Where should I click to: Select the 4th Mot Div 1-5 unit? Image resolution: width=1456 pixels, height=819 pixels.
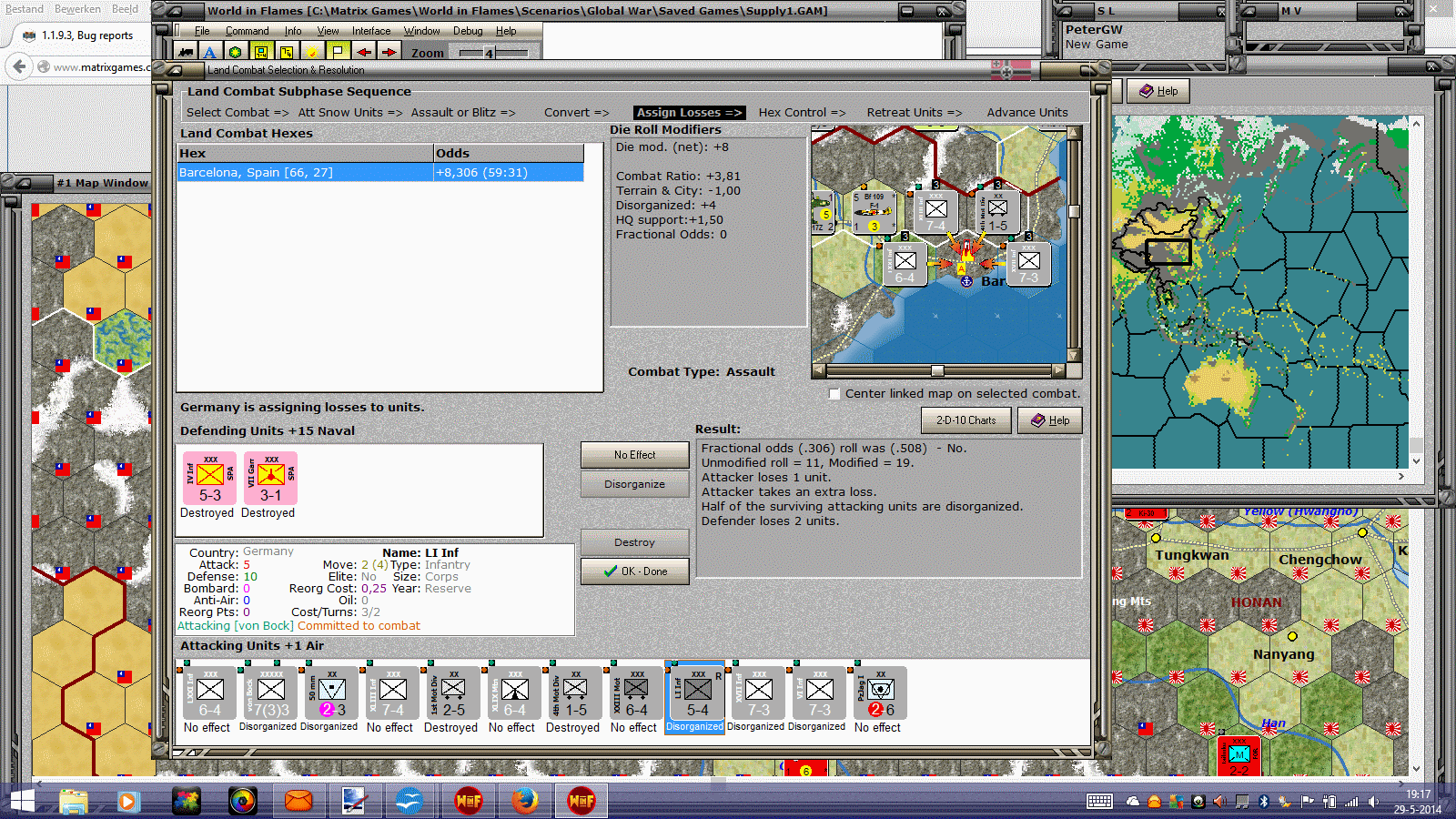pos(573,693)
